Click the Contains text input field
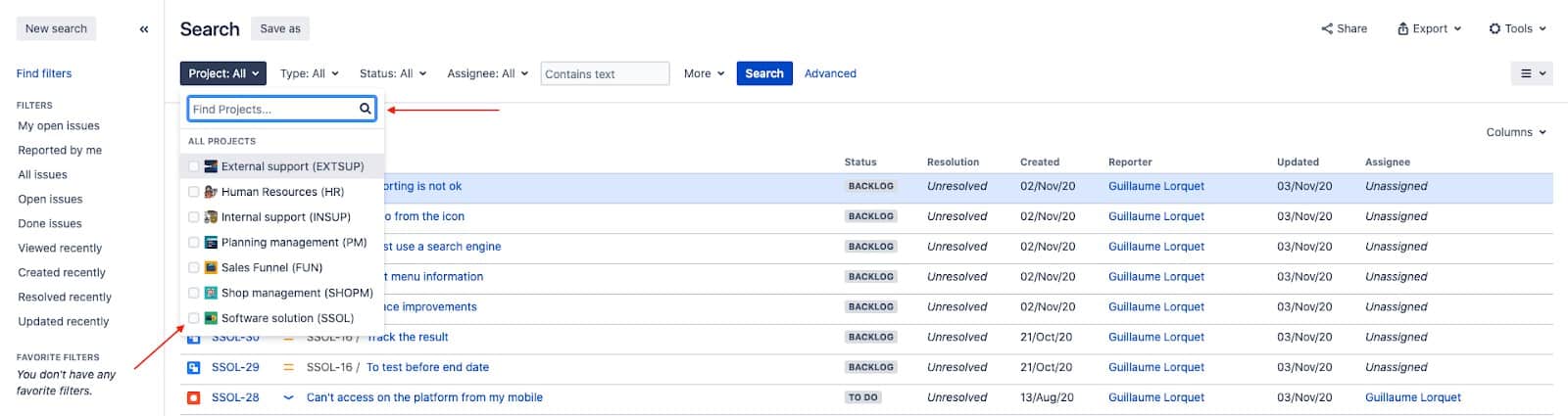The width and height of the screenshot is (1568, 416). (605, 73)
